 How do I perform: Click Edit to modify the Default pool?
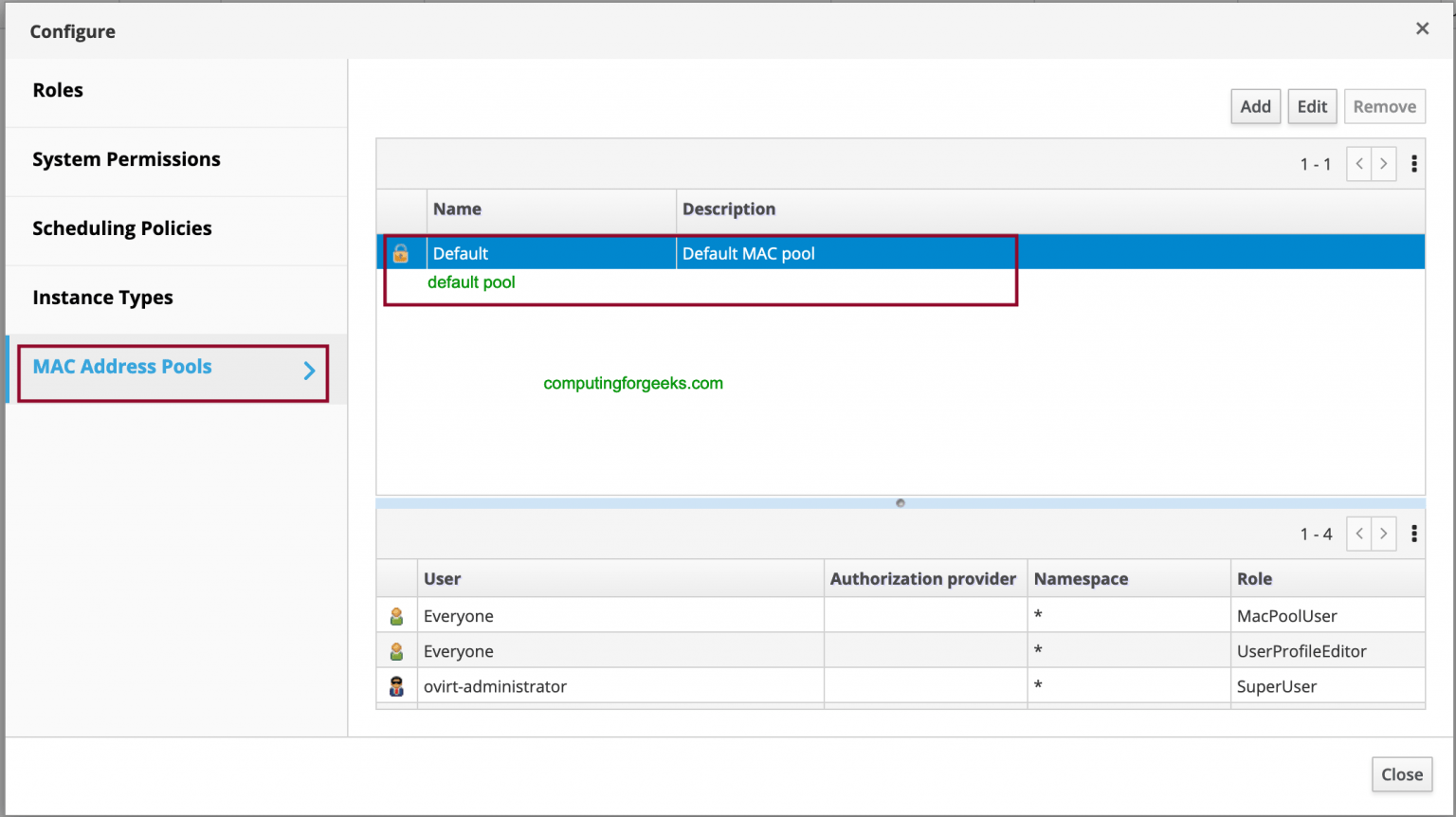pyautogui.click(x=1312, y=106)
